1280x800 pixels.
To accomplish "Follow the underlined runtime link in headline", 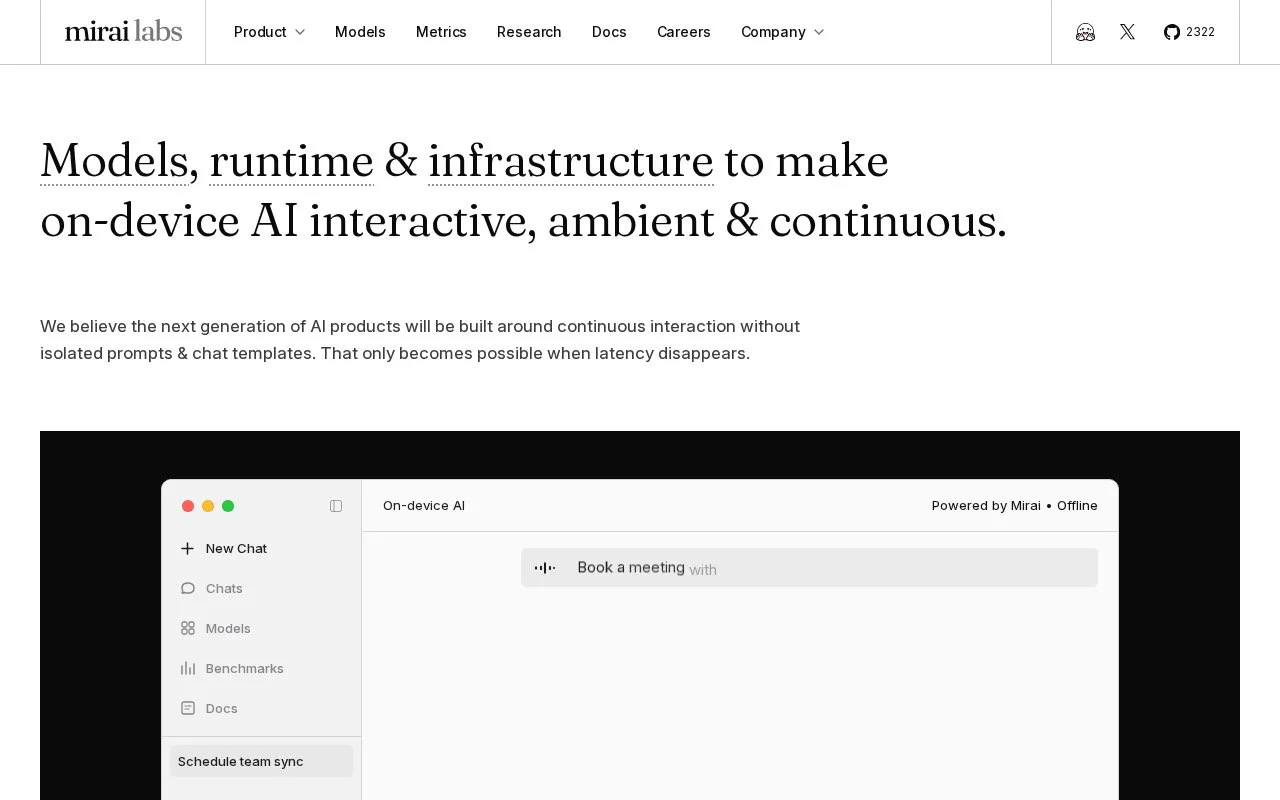I will (291, 161).
